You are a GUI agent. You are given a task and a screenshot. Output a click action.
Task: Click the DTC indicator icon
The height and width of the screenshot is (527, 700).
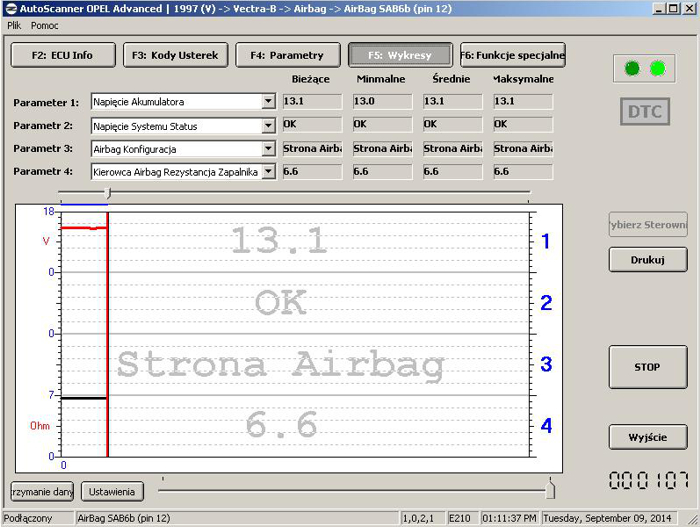click(x=645, y=112)
